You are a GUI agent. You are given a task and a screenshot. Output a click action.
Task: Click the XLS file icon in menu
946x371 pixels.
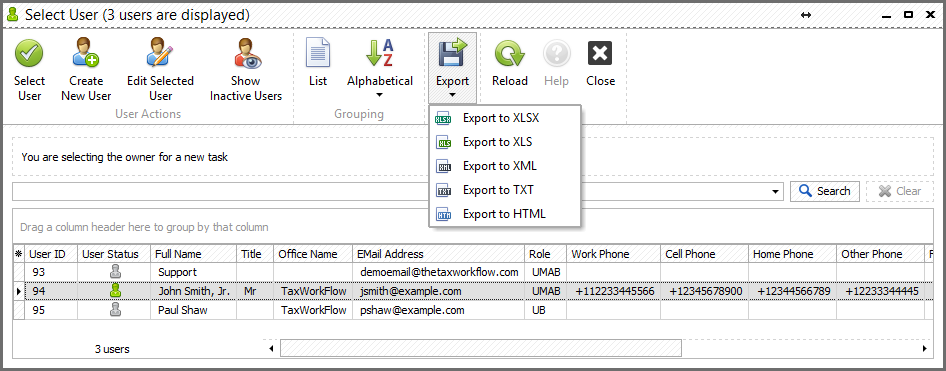[443, 142]
